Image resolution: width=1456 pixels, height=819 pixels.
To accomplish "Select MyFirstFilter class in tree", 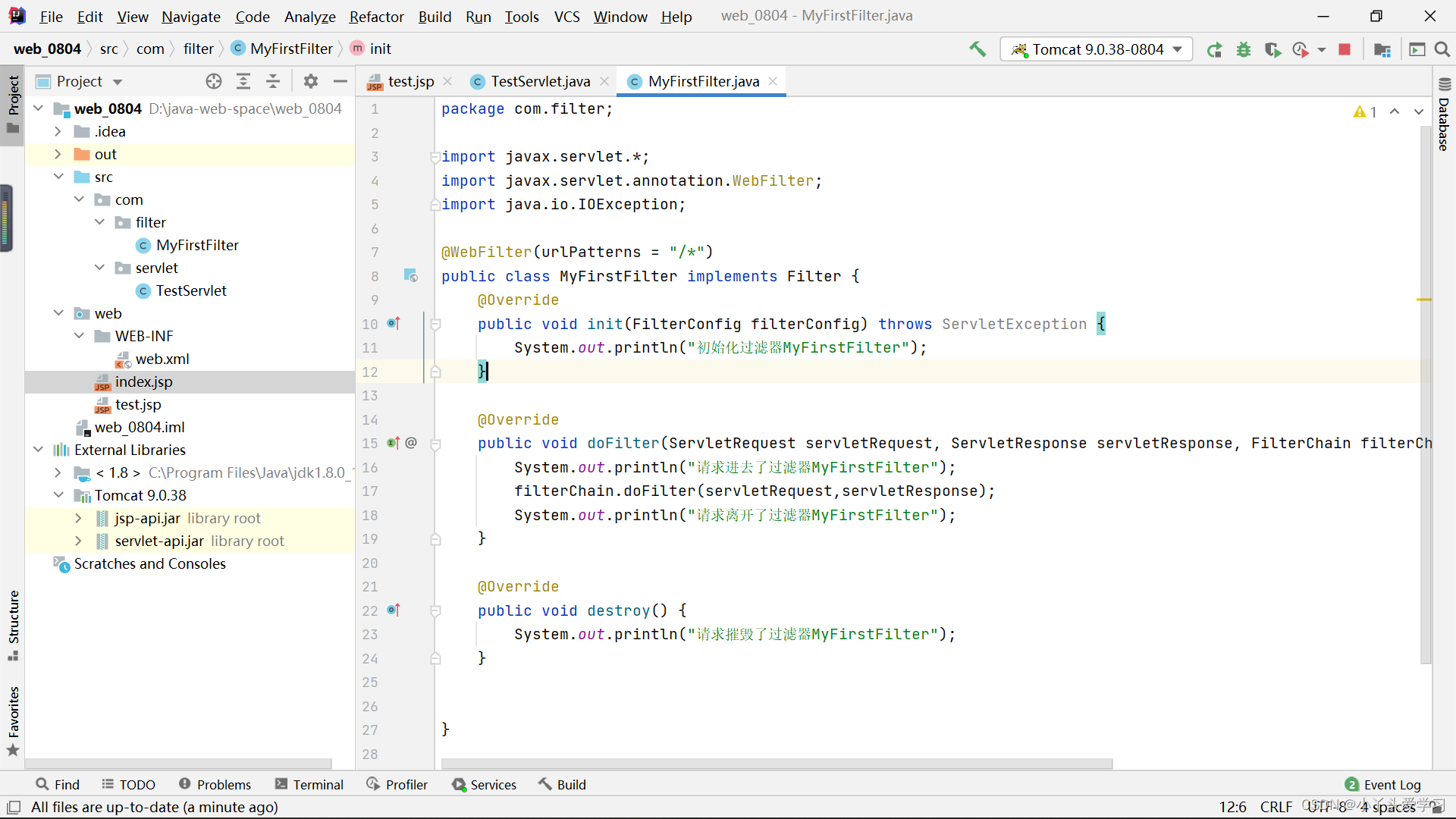I will click(196, 245).
